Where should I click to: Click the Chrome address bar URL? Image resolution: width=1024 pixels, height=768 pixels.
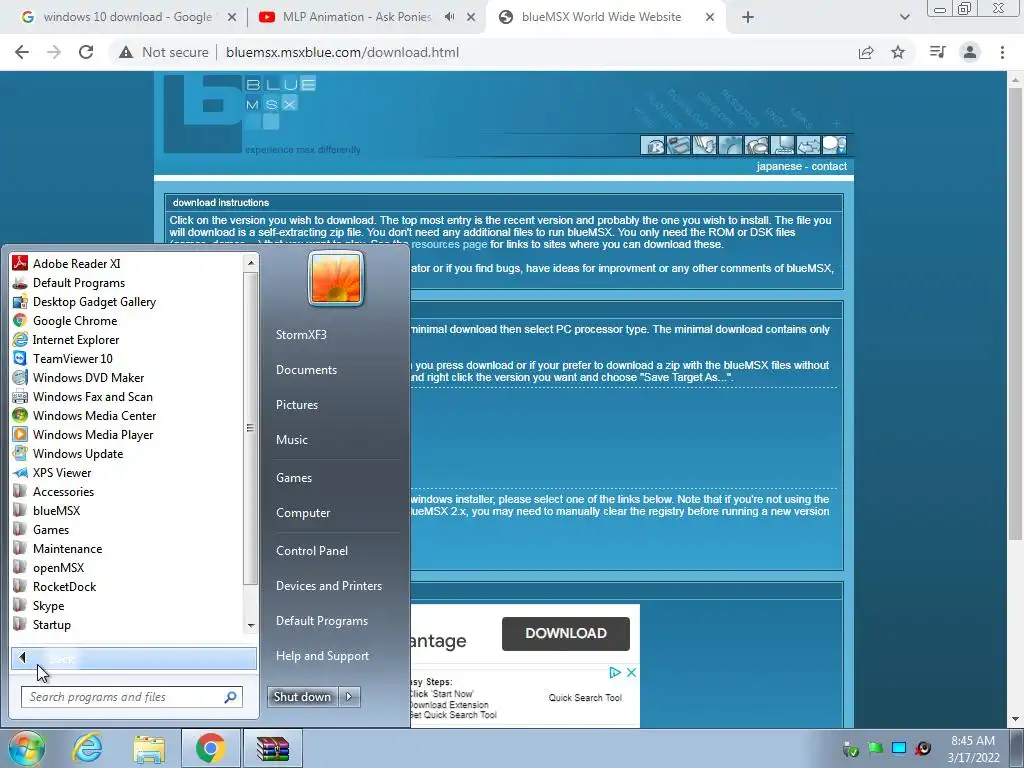pos(342,52)
